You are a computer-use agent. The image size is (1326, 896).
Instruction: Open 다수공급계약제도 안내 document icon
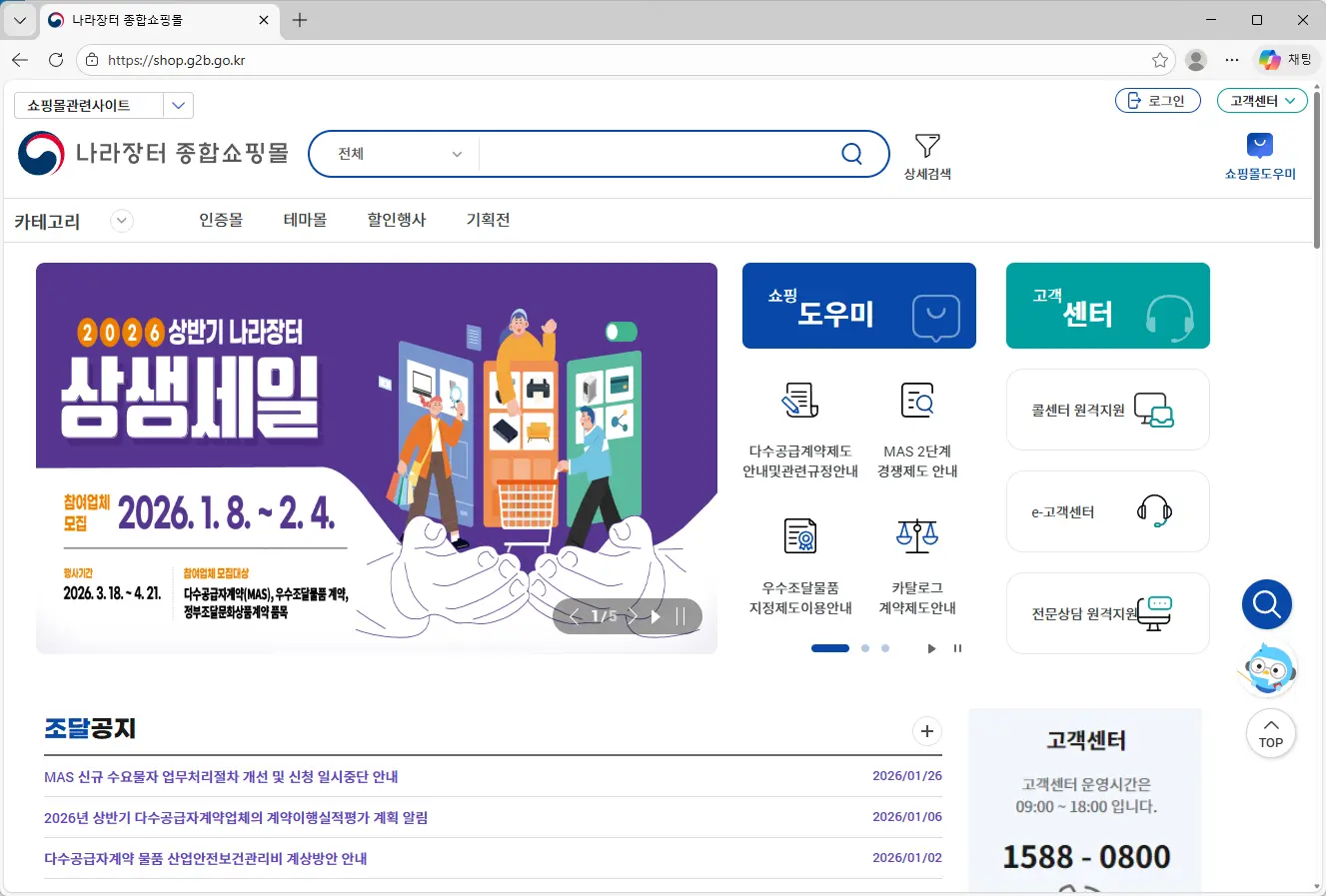point(800,400)
